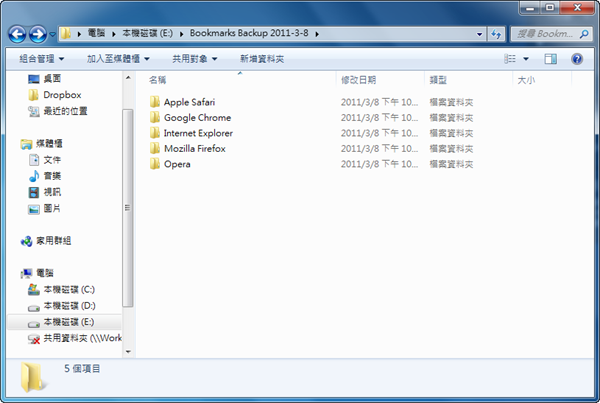Viewport: 600px width, 403px height.
Task: Expand the arrow after Bookmarks Backup breadcrumb
Action: (317, 34)
